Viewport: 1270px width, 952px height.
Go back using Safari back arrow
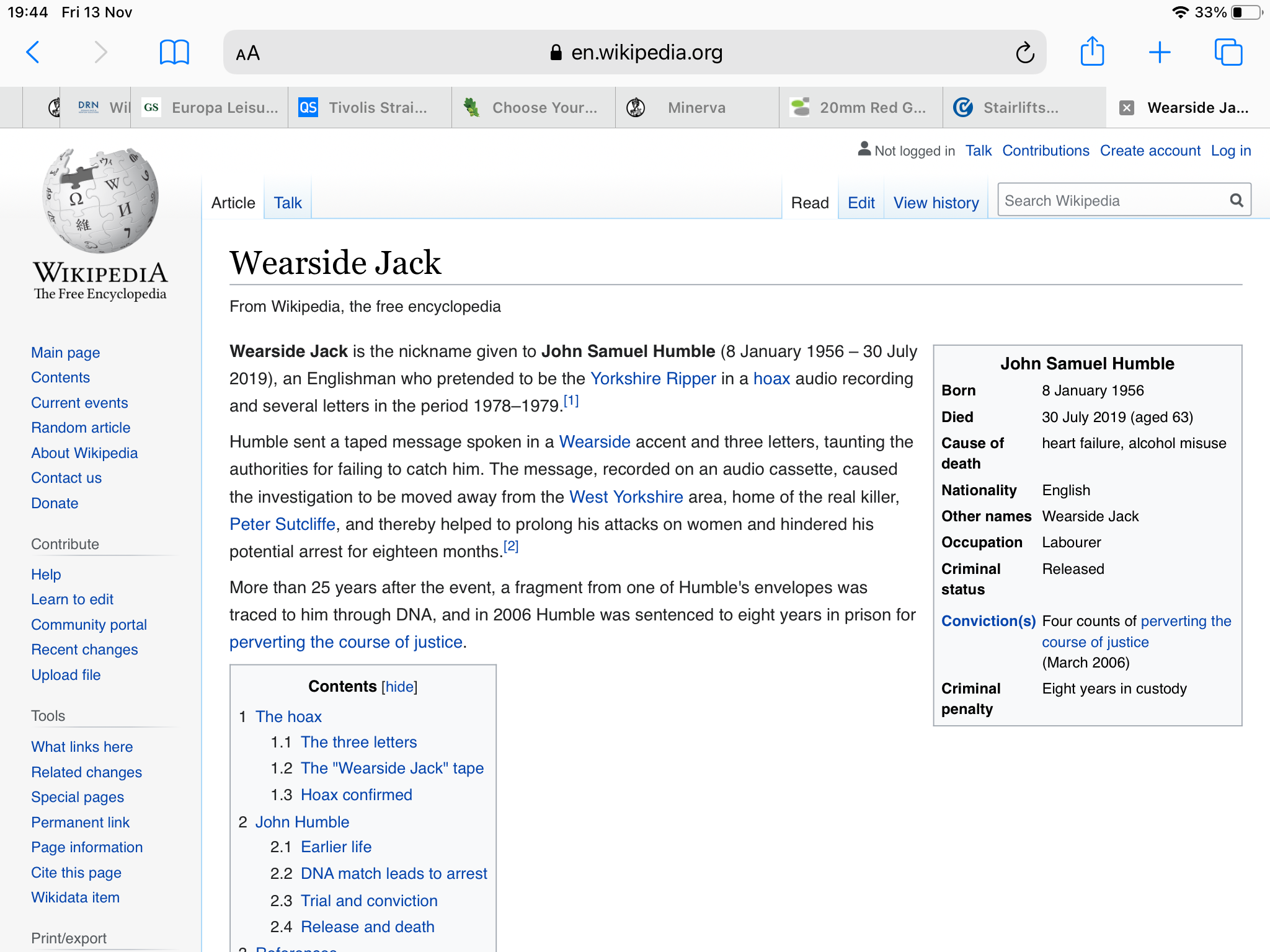point(33,53)
